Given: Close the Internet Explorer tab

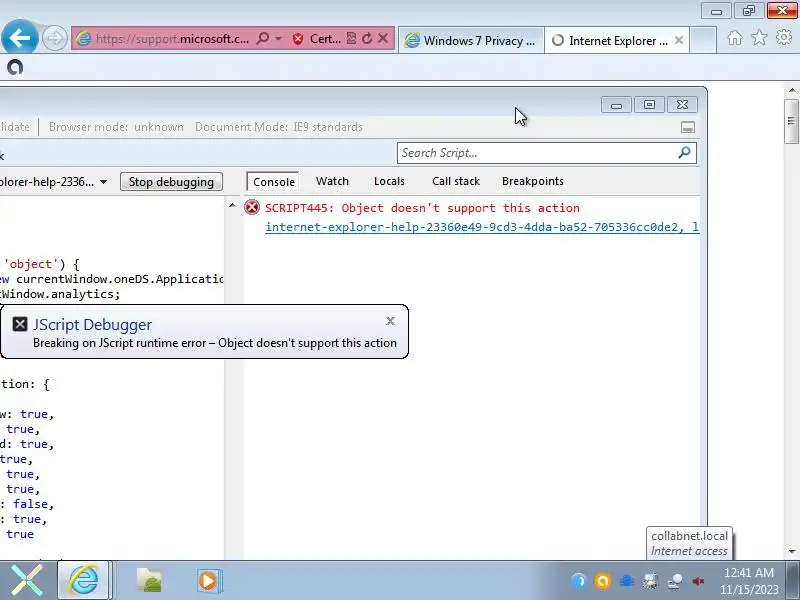Looking at the screenshot, I should pos(679,40).
